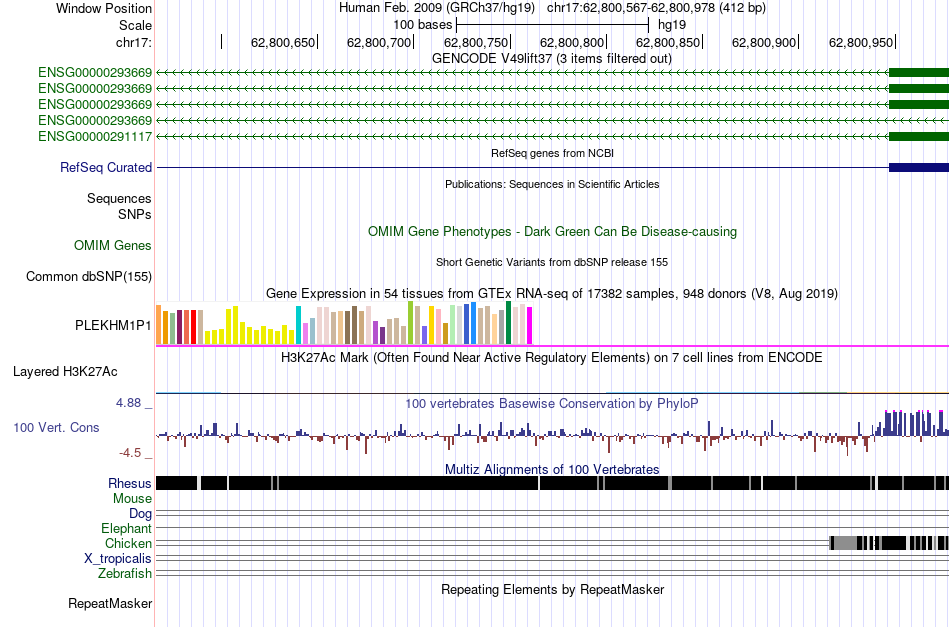Open Publications: Sequences in Scientific Articles title

tap(552, 184)
